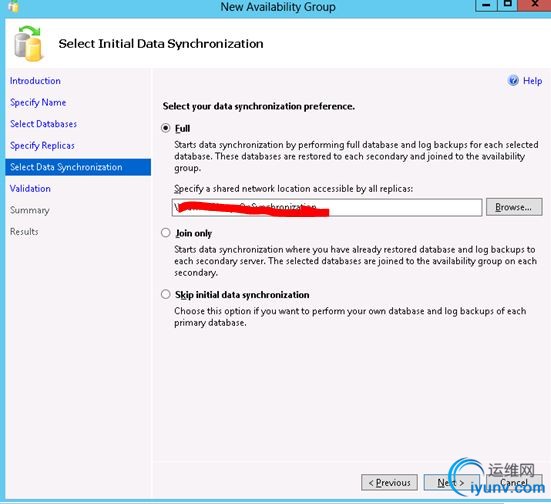Click 'Select your data synchronization preference.' heading
This screenshot has height=504, width=551.
[x=259, y=106]
